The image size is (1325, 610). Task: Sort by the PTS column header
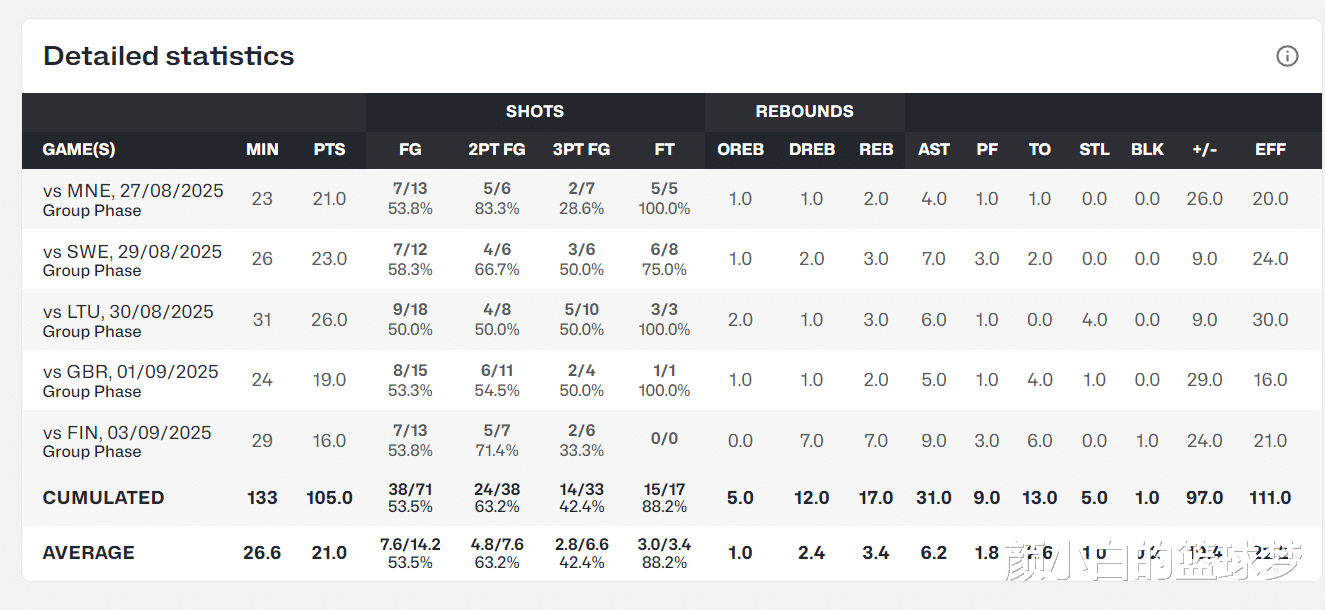pos(329,149)
